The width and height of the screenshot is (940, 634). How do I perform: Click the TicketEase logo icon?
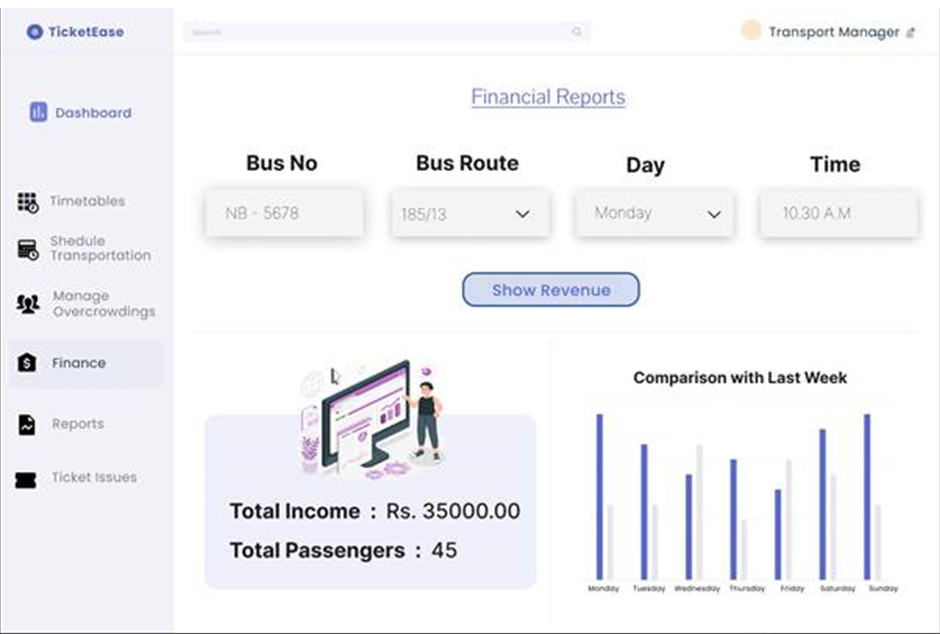35,32
